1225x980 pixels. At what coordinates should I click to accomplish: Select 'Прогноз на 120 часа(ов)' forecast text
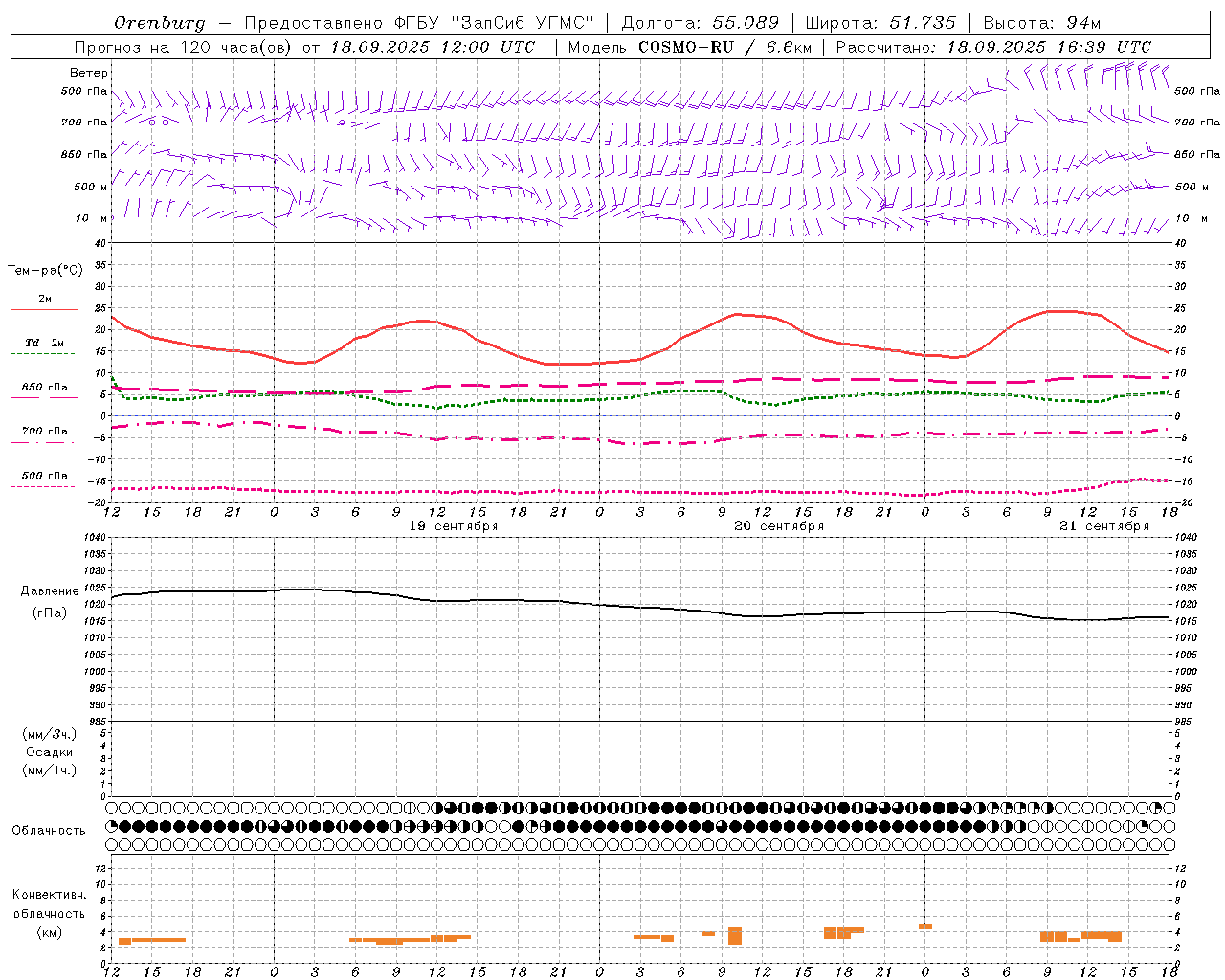(x=184, y=47)
